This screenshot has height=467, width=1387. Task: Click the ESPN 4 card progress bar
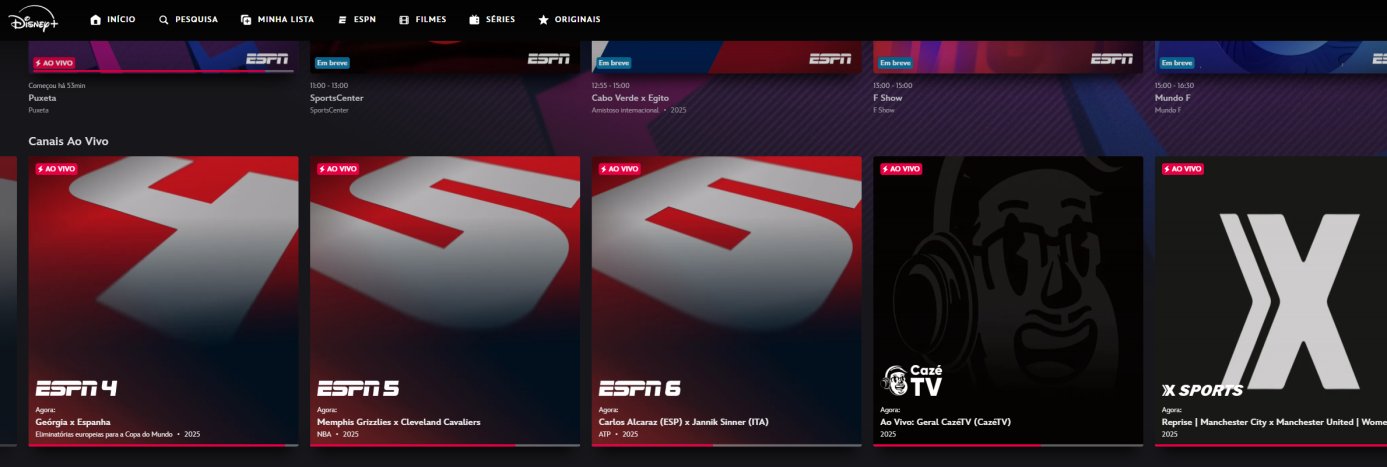tap(164, 445)
